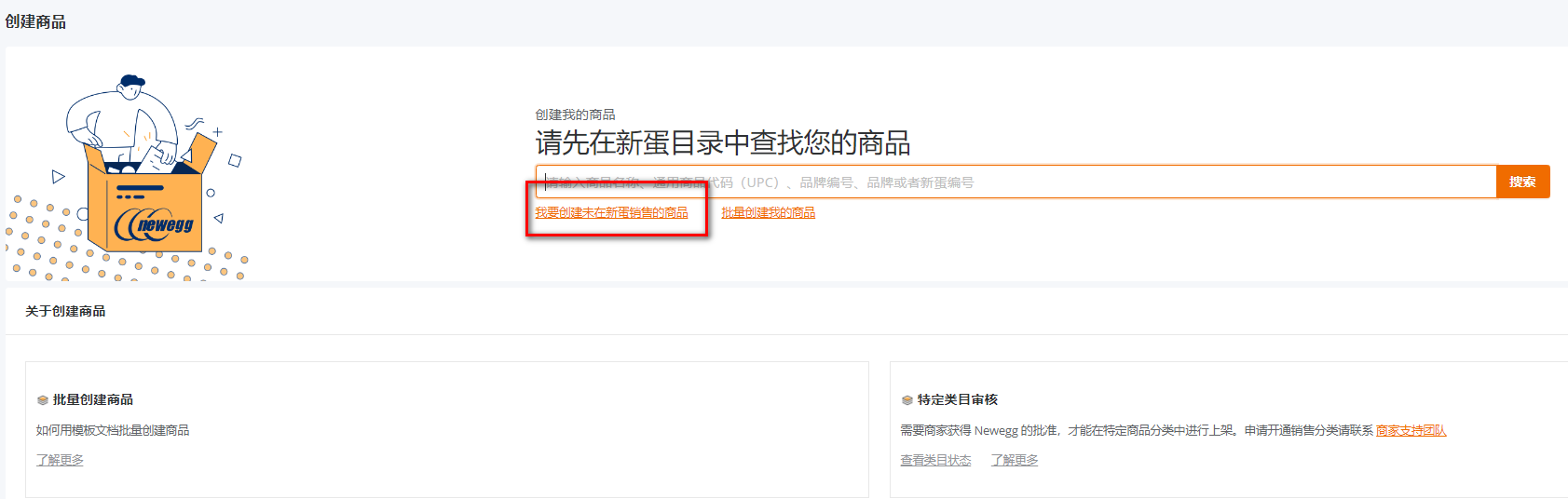Image resolution: width=1568 pixels, height=499 pixels.
Task: Click the text 如何用模板文档批量创建商品
Action: (x=113, y=430)
